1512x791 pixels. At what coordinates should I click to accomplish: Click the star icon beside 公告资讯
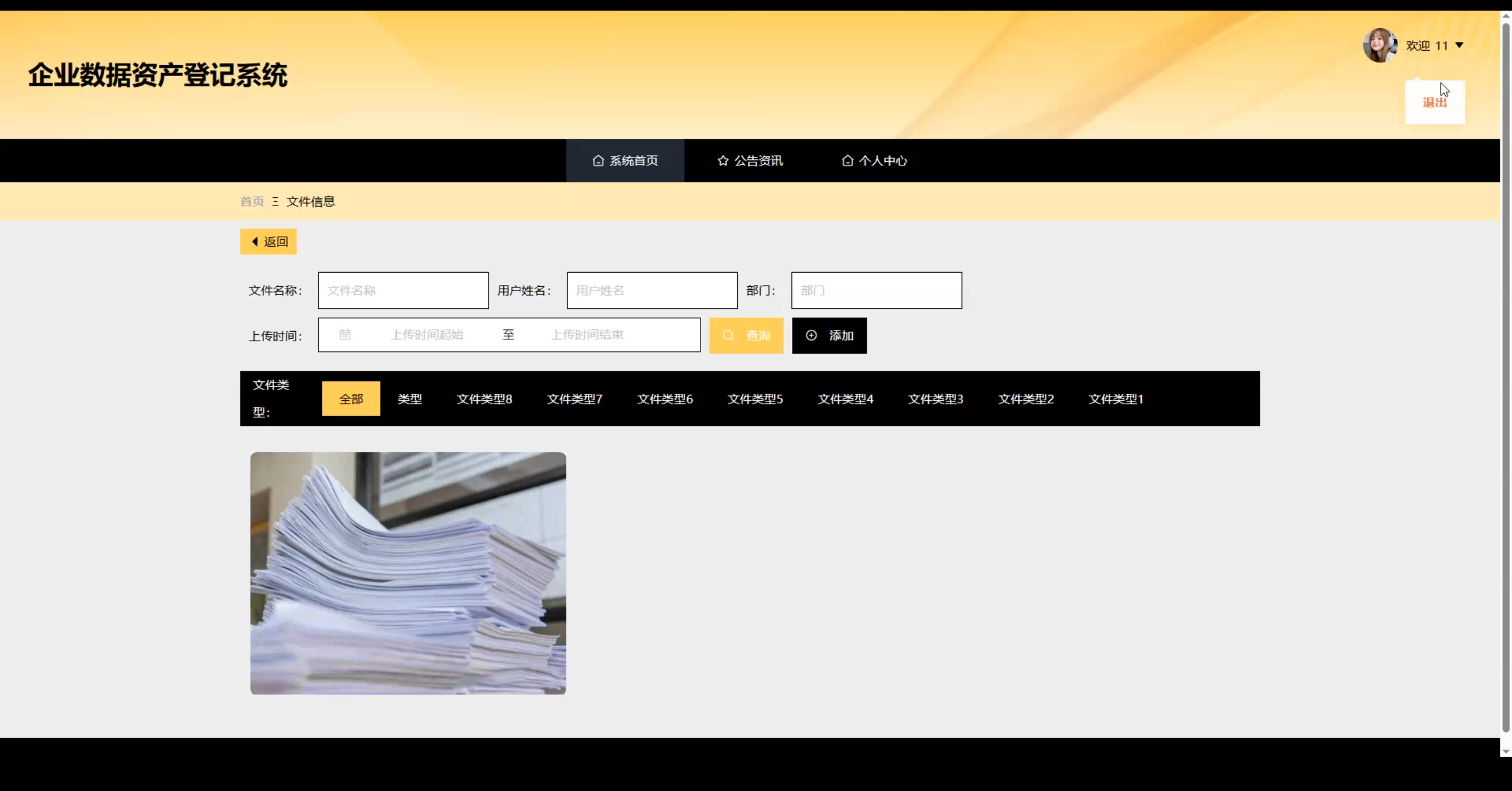pos(724,160)
